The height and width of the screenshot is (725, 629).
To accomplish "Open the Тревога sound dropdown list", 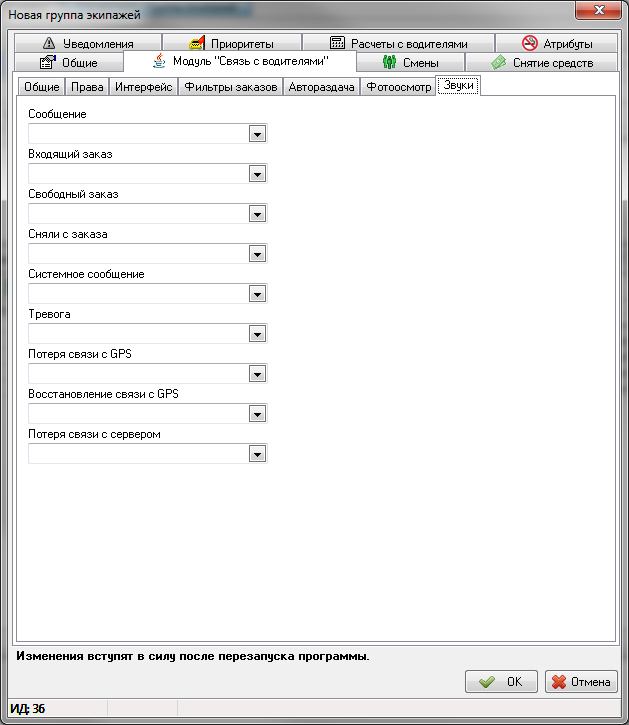I will 257,334.
